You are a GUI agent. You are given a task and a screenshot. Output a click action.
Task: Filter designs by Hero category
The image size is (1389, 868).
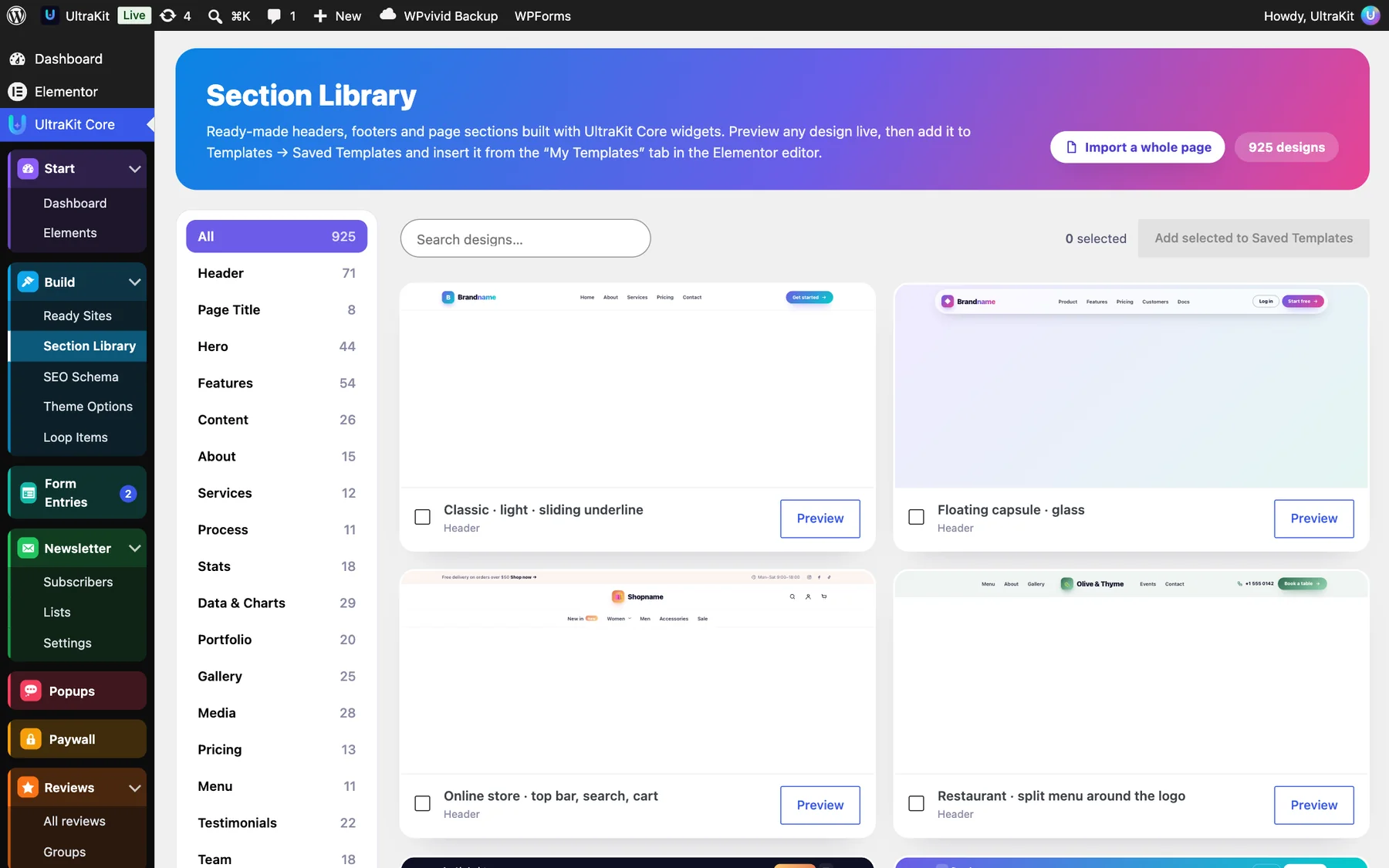276,346
